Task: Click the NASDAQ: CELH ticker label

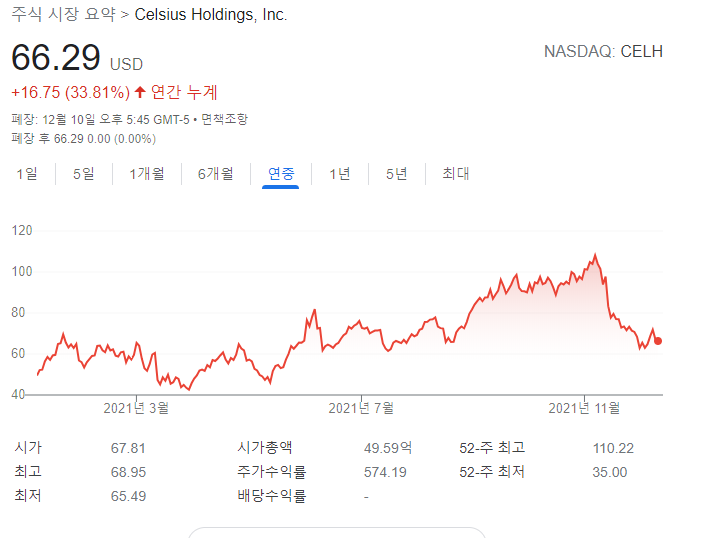Action: [603, 51]
